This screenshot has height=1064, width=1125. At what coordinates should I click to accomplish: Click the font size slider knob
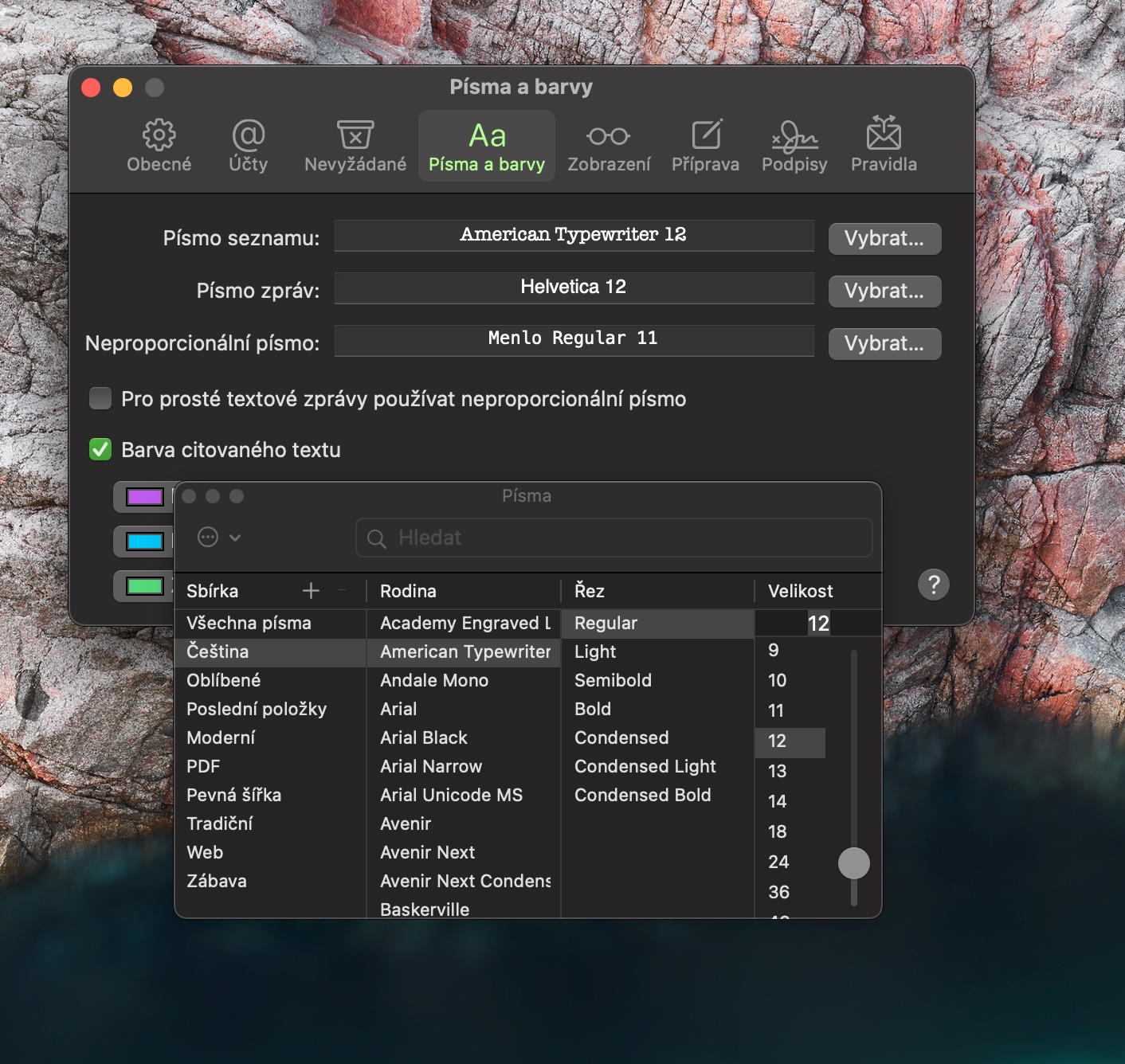coord(854,863)
